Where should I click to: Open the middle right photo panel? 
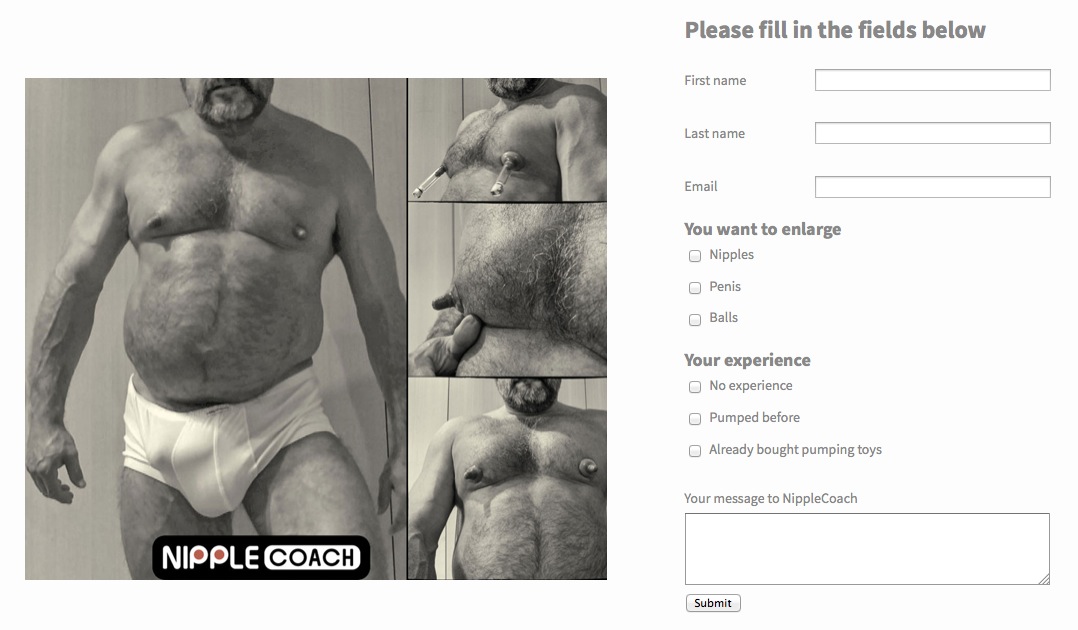coord(507,289)
